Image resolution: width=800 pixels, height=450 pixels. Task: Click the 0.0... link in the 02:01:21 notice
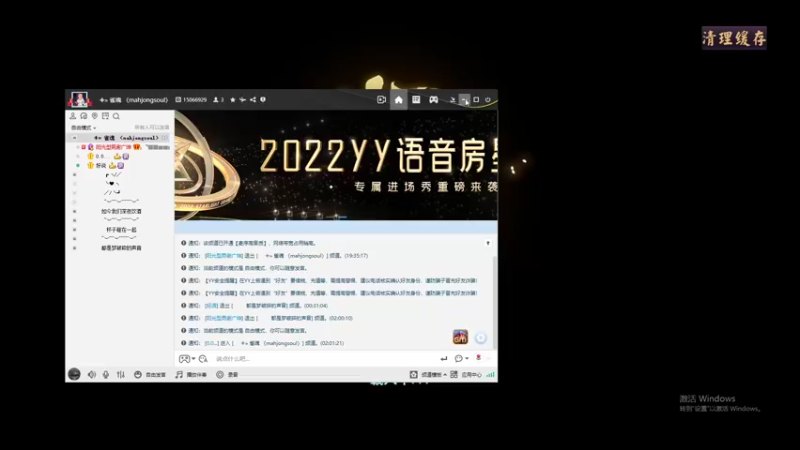[211, 343]
